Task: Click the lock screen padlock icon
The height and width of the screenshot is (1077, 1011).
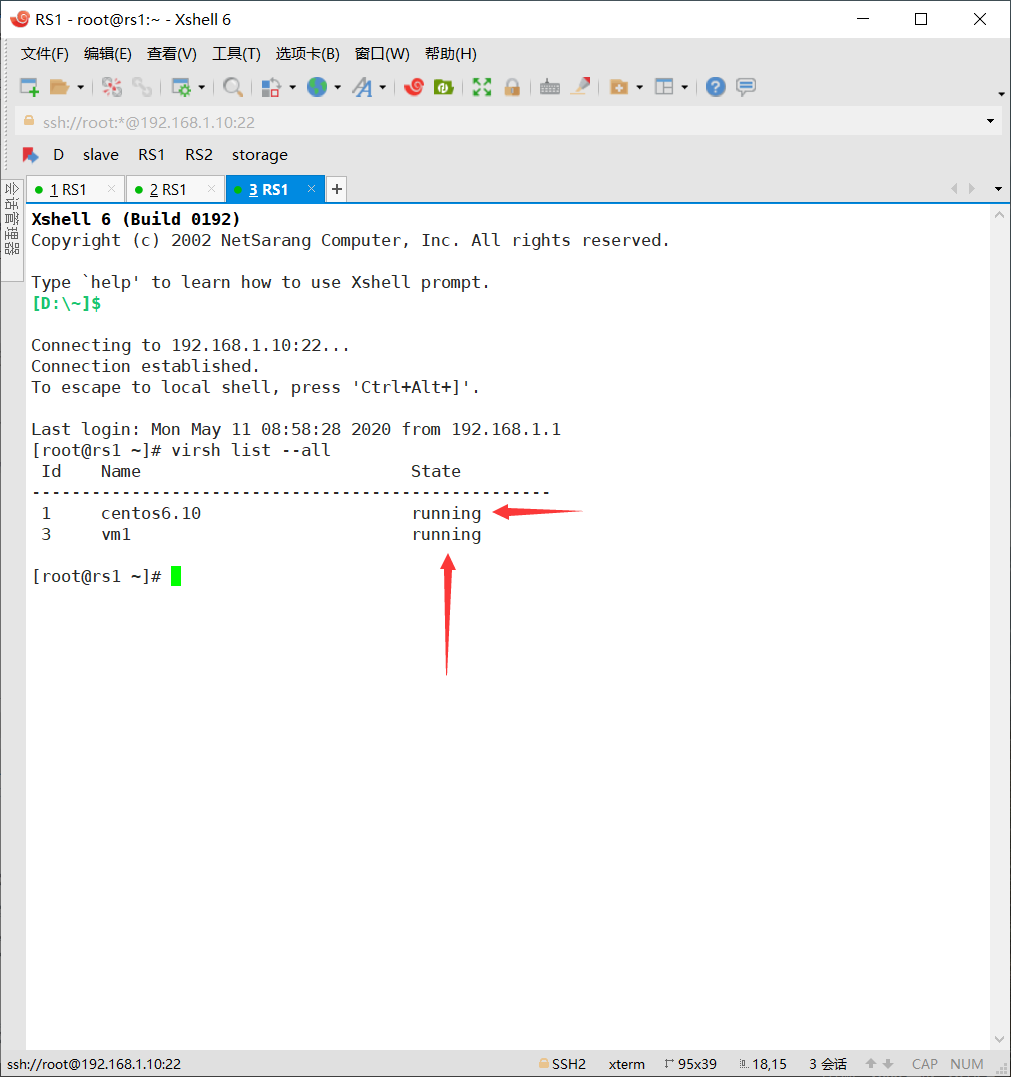Action: pos(512,87)
